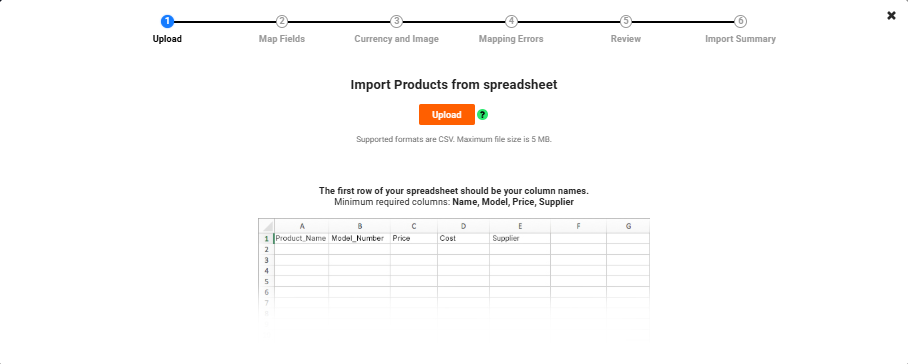Select step 6 circle in wizard
This screenshot has height=364, width=908.
(x=740, y=21)
